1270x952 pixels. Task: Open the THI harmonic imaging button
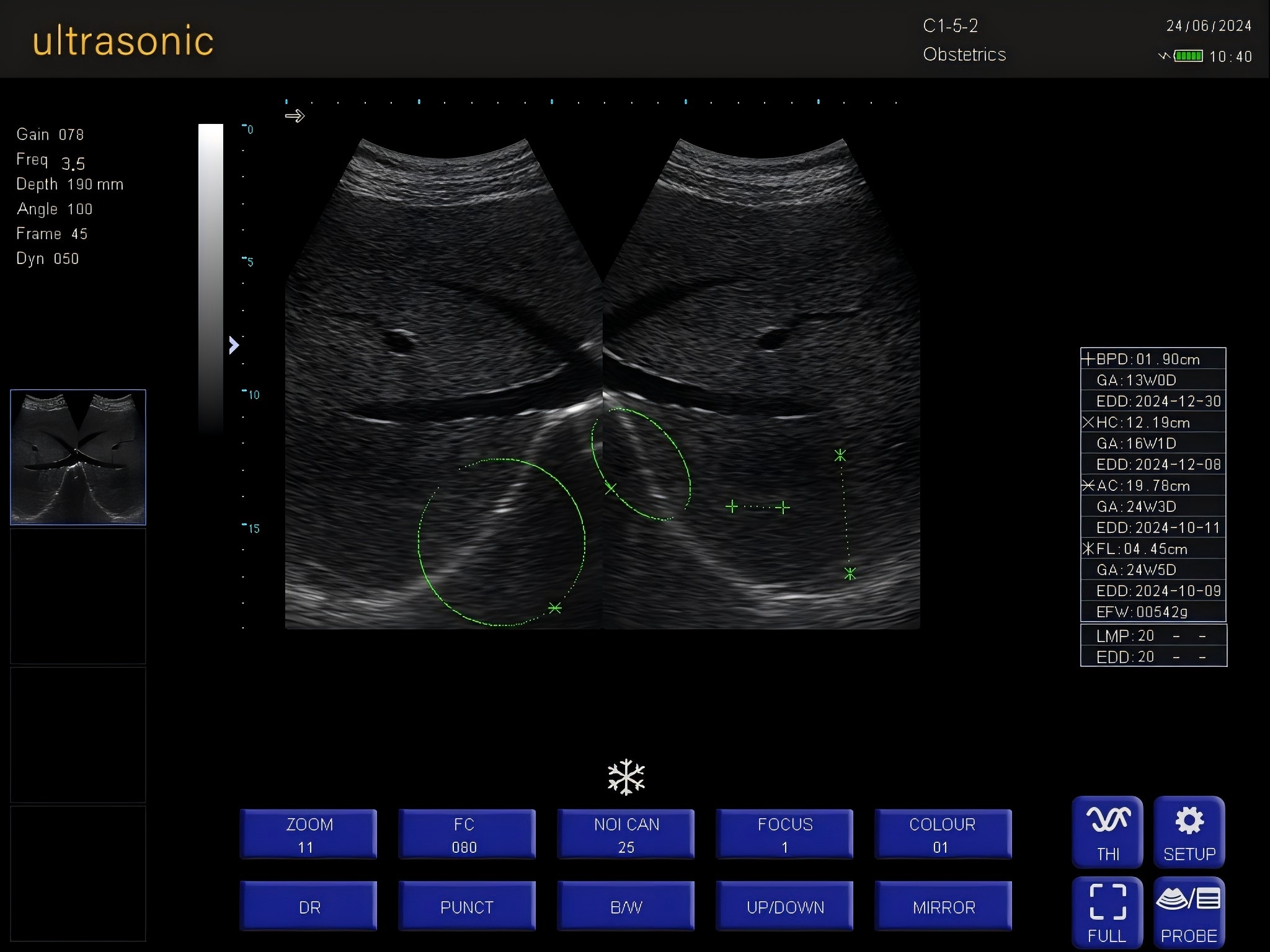click(x=1108, y=832)
